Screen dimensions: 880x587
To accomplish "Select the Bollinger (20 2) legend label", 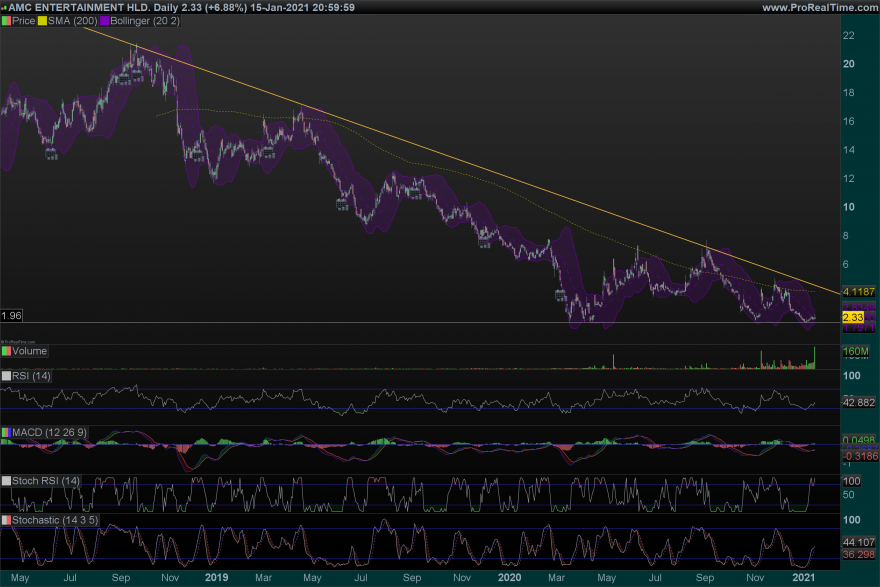I will 145,21.
